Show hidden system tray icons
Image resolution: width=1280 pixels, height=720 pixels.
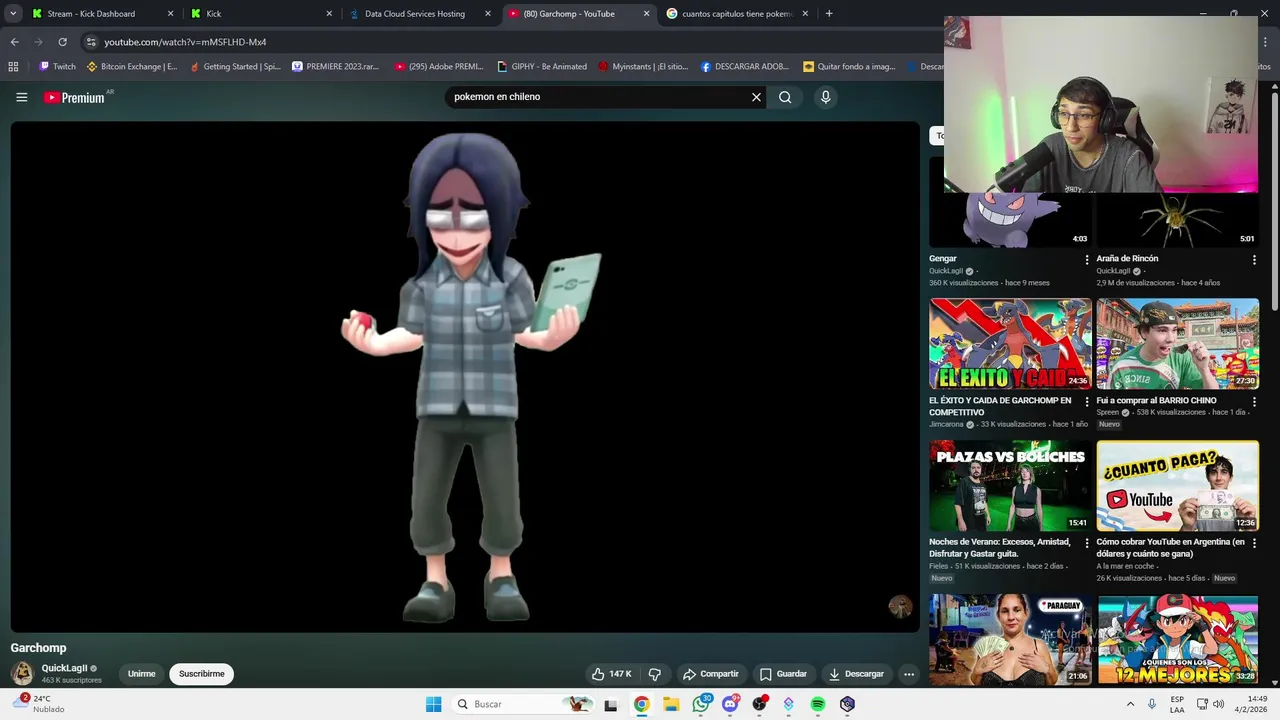pos(1130,704)
